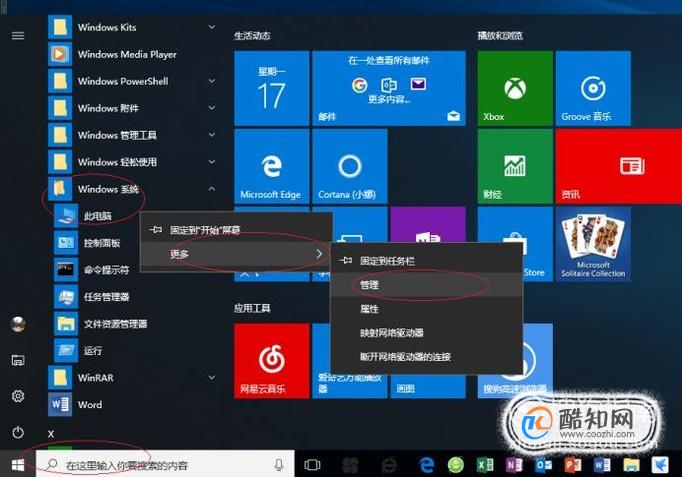The width and height of the screenshot is (682, 477).
Task: Expand the Windows 管理工具 folder
Action: coord(133,135)
